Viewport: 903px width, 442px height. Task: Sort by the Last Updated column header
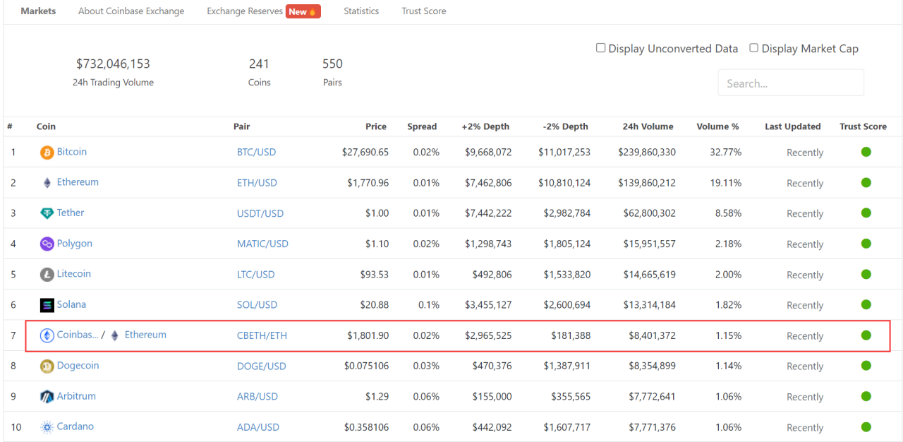click(x=793, y=127)
